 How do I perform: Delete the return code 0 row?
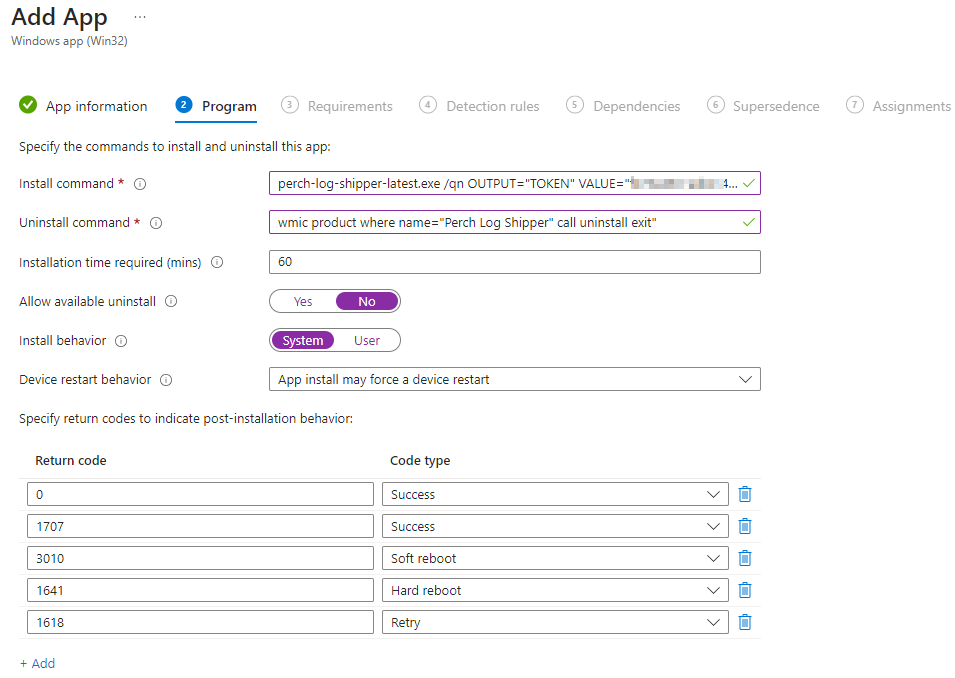point(744,494)
